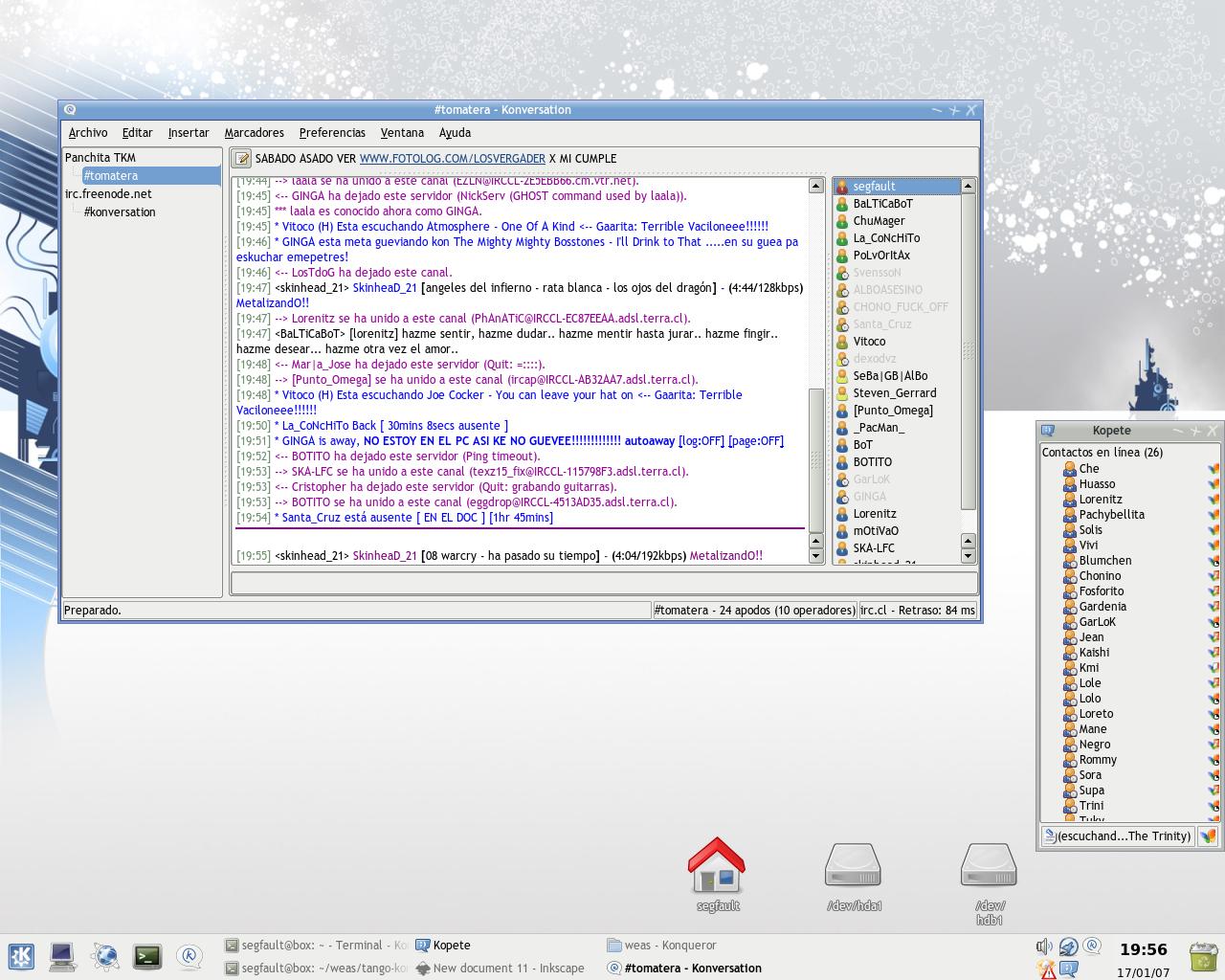The image size is (1225, 980).
Task: Open the KDE K menu on the panel
Action: point(22,956)
